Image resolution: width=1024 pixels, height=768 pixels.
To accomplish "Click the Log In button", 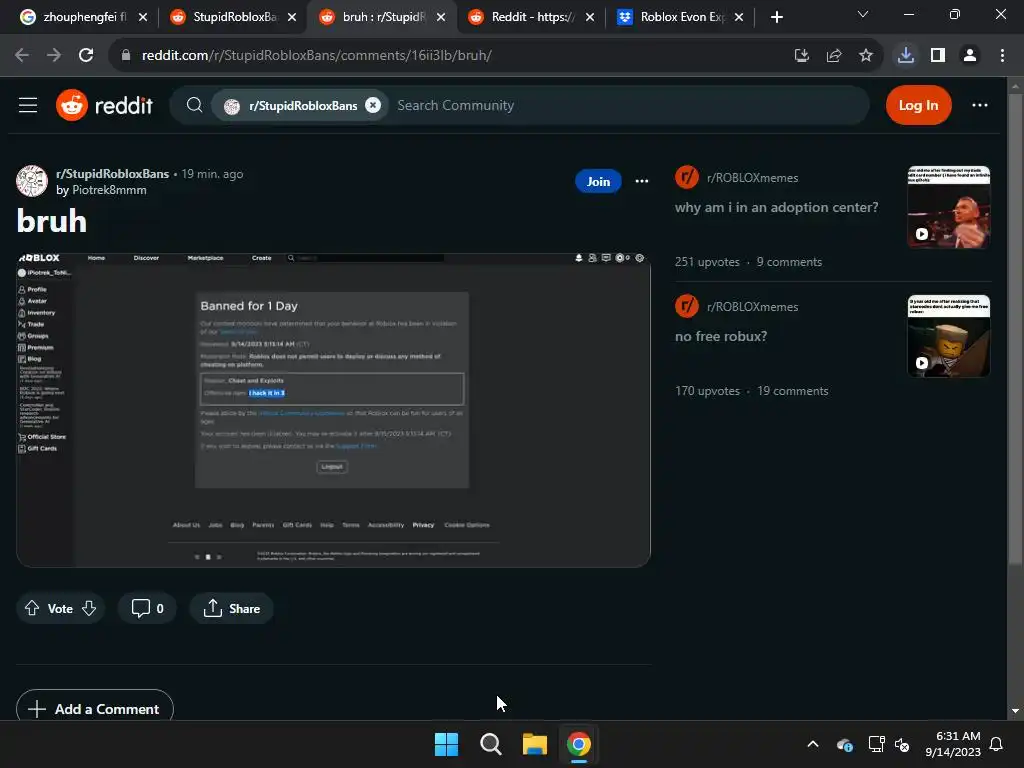I will pyautogui.click(x=918, y=105).
